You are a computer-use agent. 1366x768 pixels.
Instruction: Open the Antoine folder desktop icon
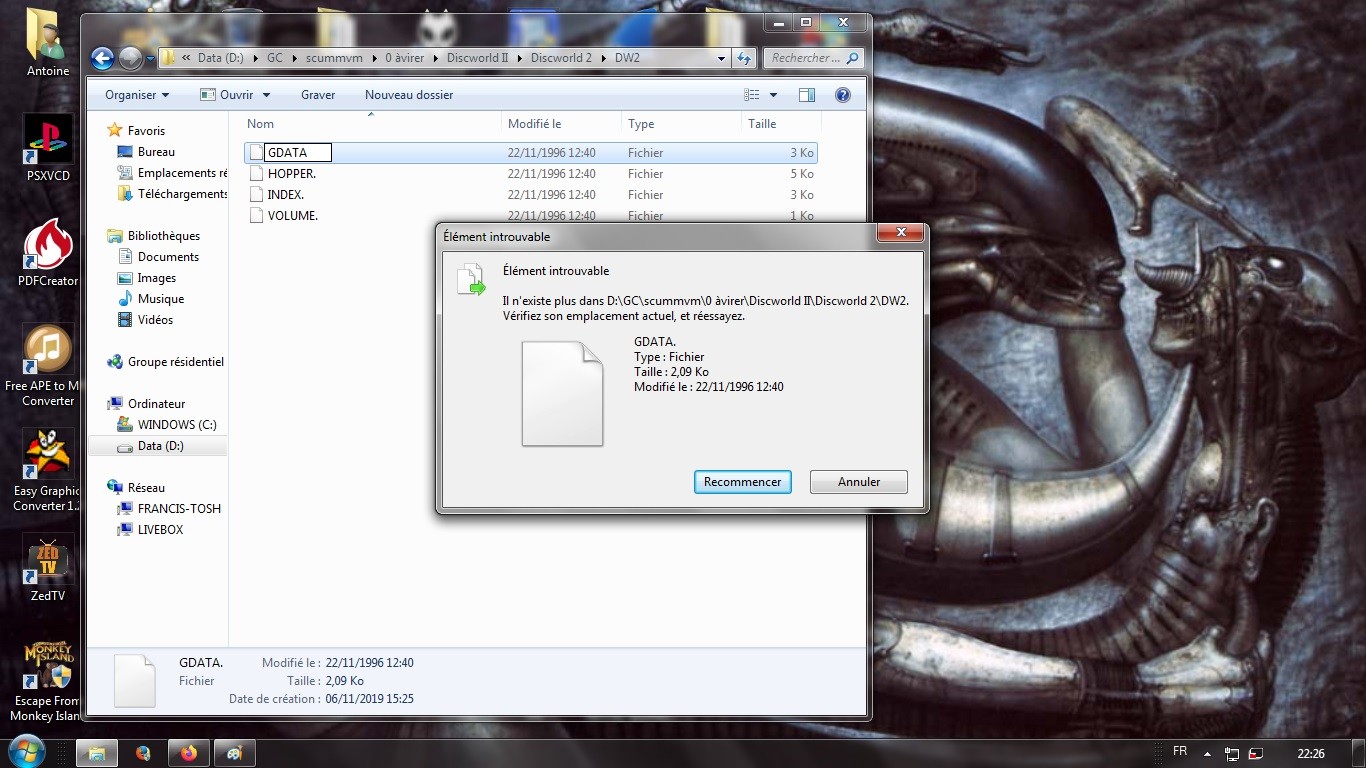(47, 43)
